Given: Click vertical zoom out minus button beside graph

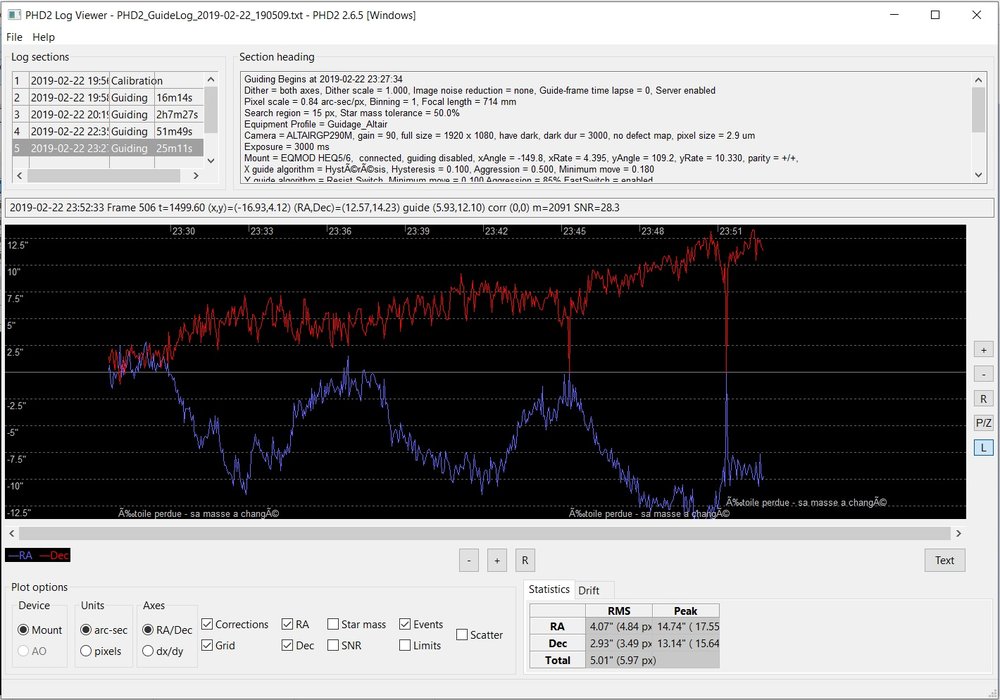Looking at the screenshot, I should point(983,374).
